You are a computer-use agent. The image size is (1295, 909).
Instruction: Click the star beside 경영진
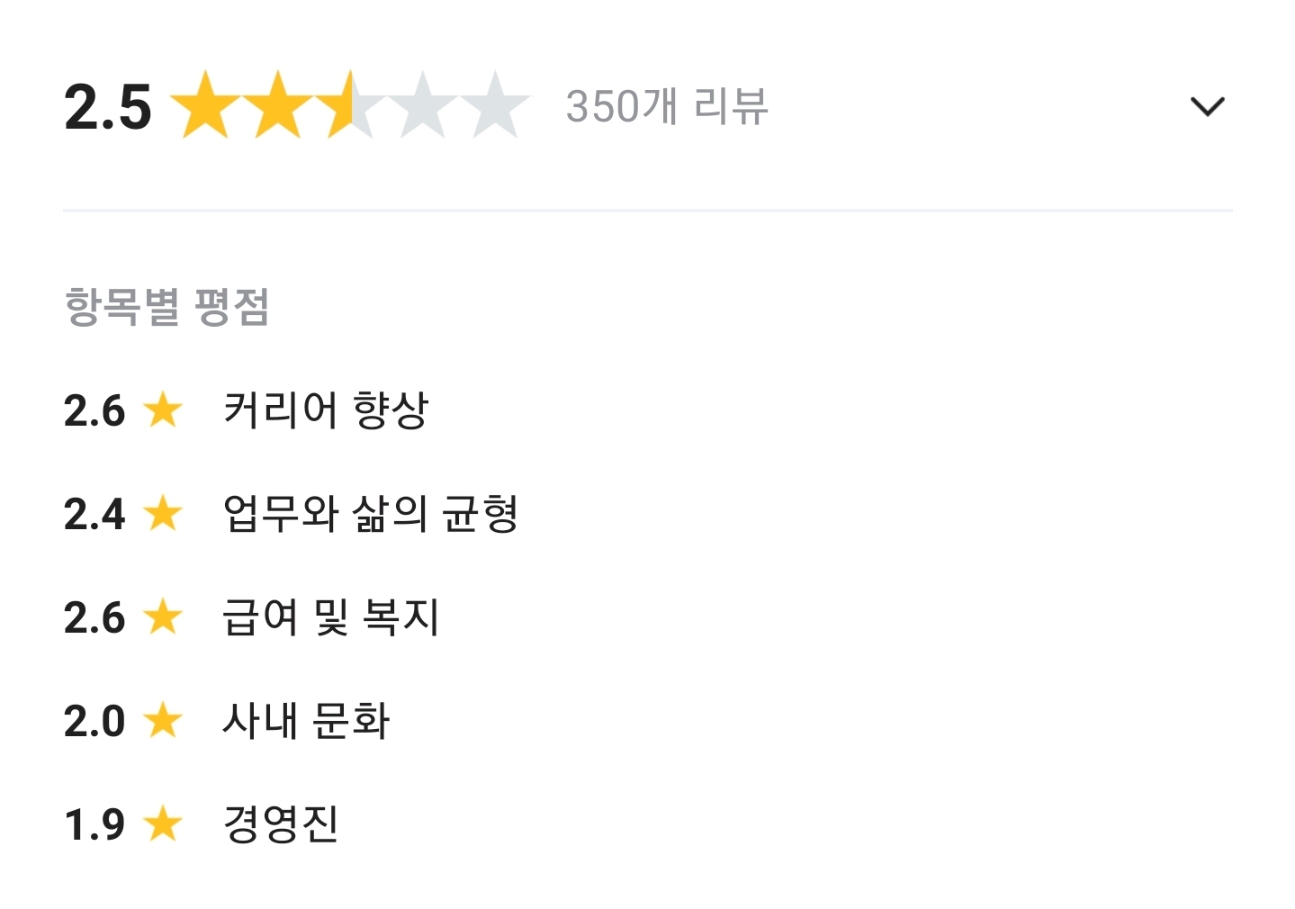pos(162,825)
